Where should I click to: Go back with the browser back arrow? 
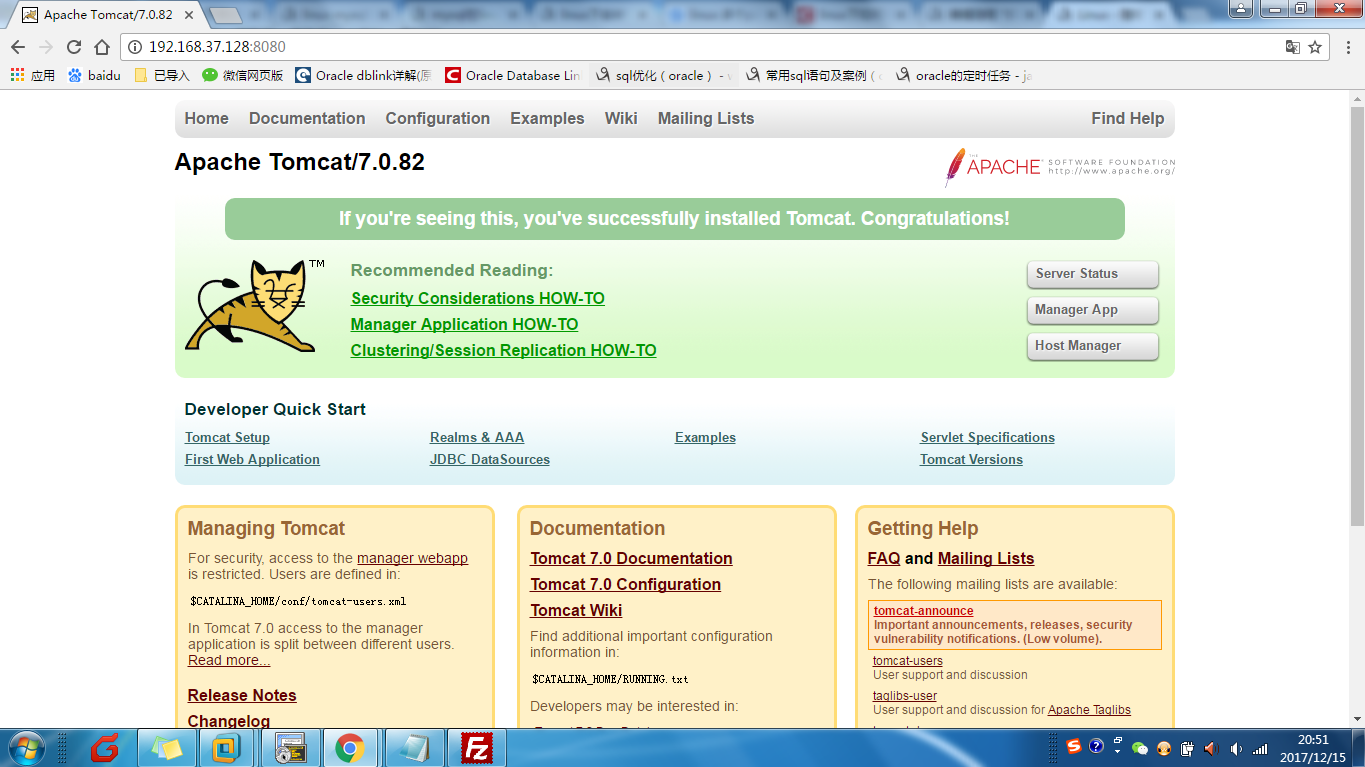coord(18,47)
